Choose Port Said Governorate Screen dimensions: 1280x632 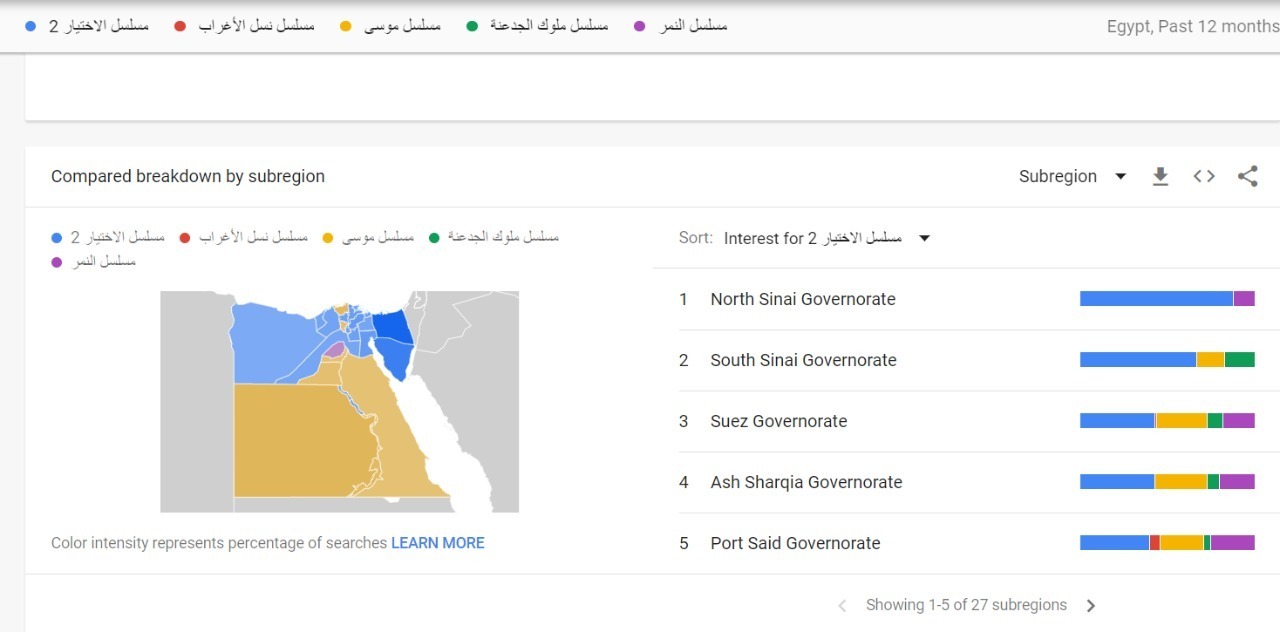pos(795,543)
